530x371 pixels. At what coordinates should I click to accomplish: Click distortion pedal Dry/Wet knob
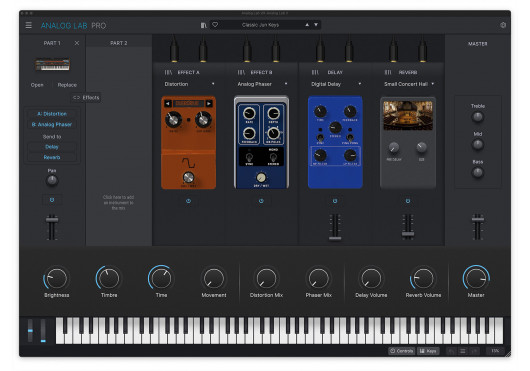[188, 177]
